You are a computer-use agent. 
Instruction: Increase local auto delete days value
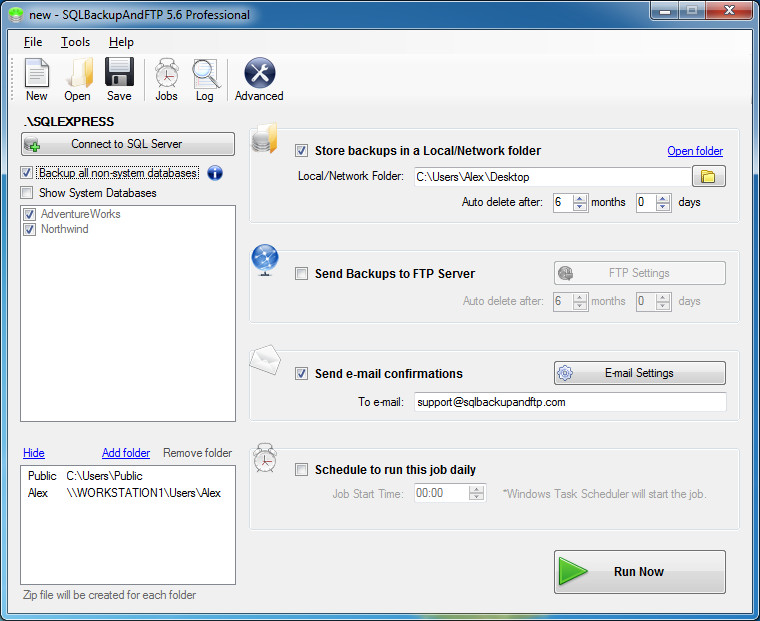click(x=663, y=198)
